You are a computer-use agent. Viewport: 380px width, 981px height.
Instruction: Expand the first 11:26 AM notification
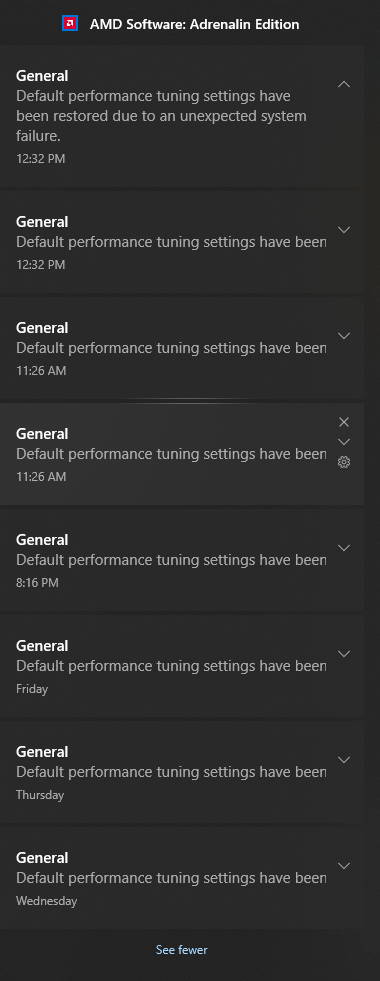click(x=344, y=336)
